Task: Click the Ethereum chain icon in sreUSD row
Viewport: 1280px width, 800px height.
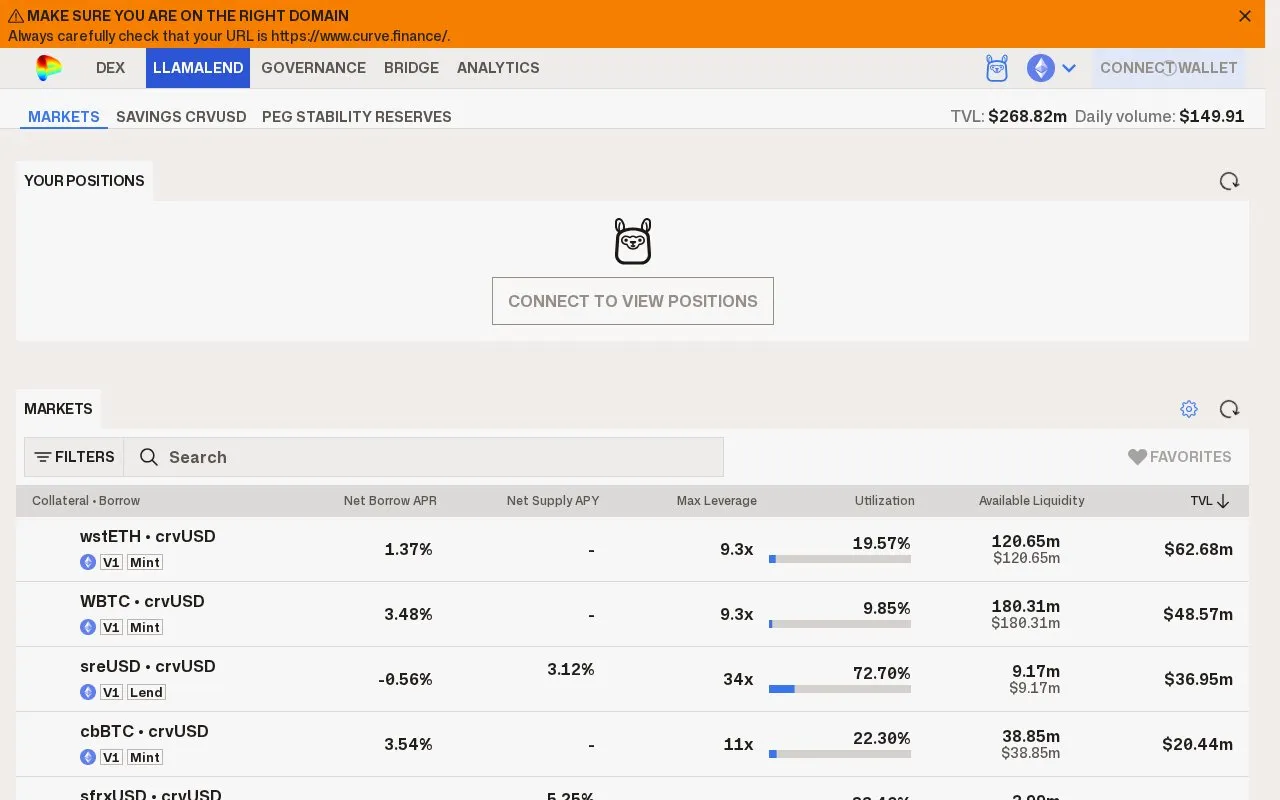Action: click(88, 692)
